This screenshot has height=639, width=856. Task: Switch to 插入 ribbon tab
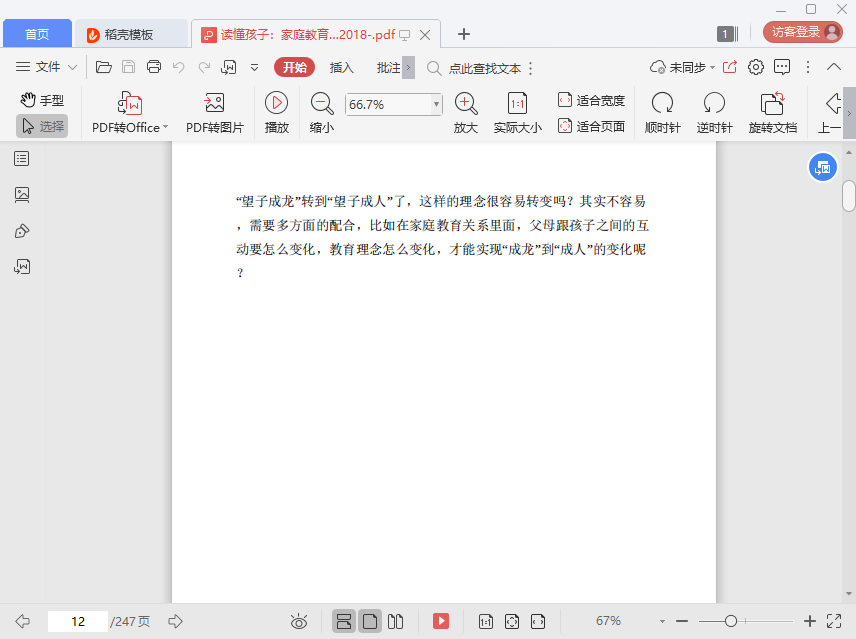click(342, 67)
